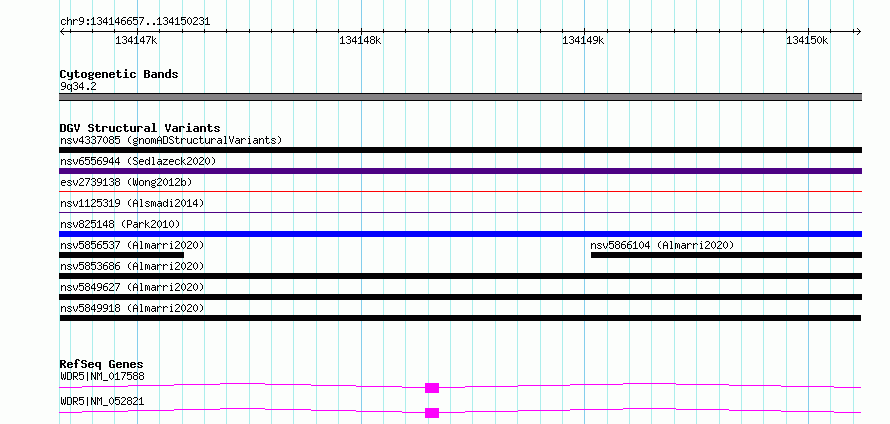Click the left arrow of the ruler
The image size is (890, 424).
(62, 31)
